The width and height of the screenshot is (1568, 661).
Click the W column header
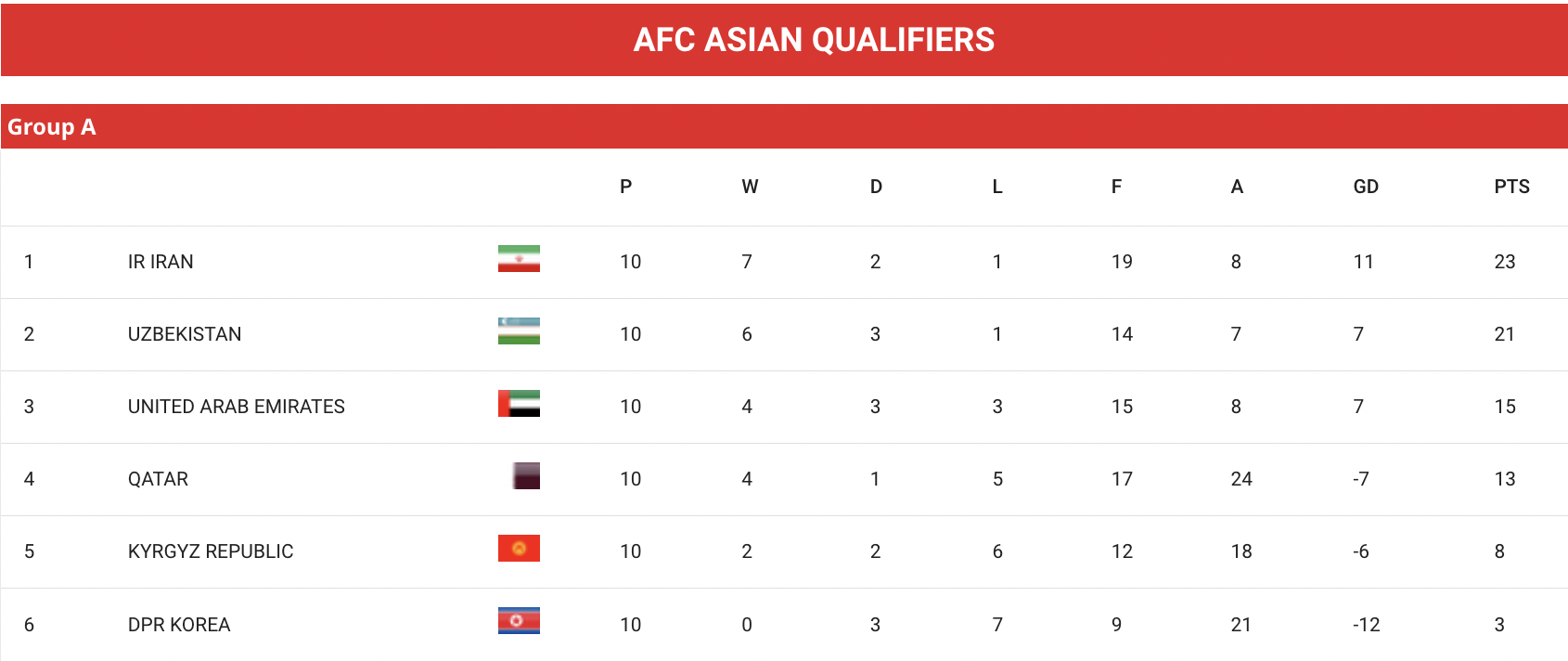pos(750,187)
